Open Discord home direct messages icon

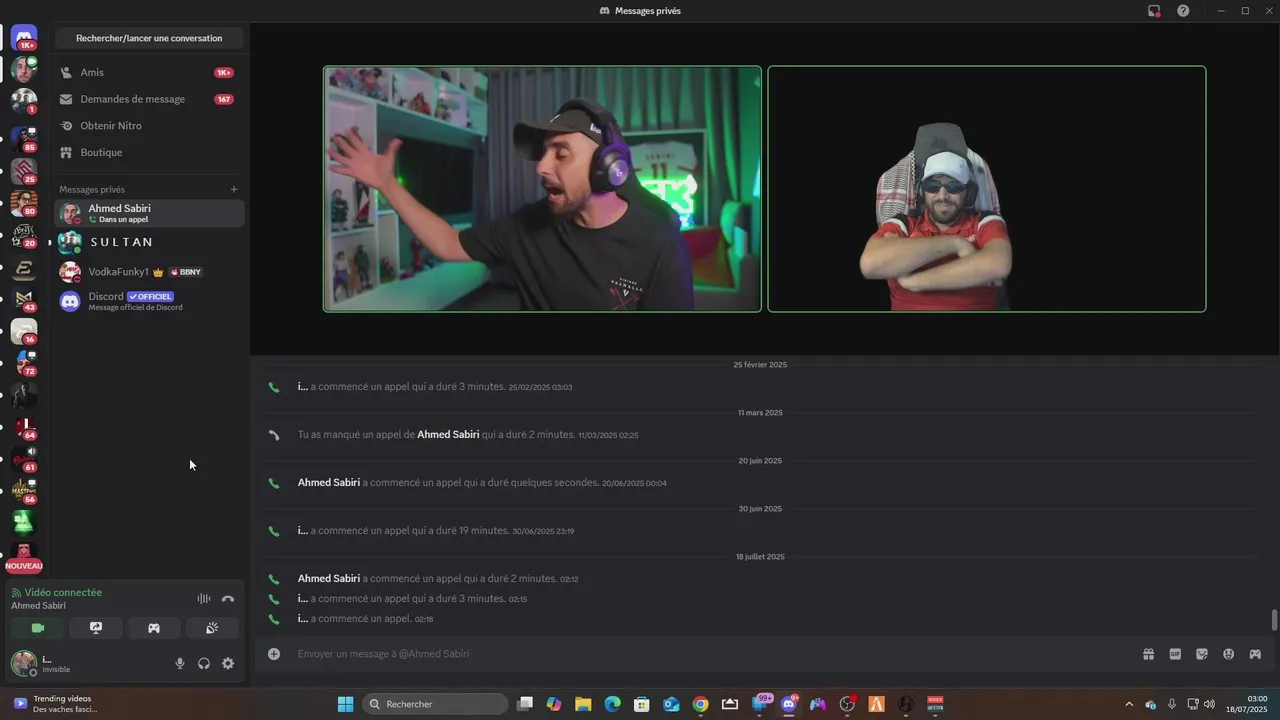[24, 38]
